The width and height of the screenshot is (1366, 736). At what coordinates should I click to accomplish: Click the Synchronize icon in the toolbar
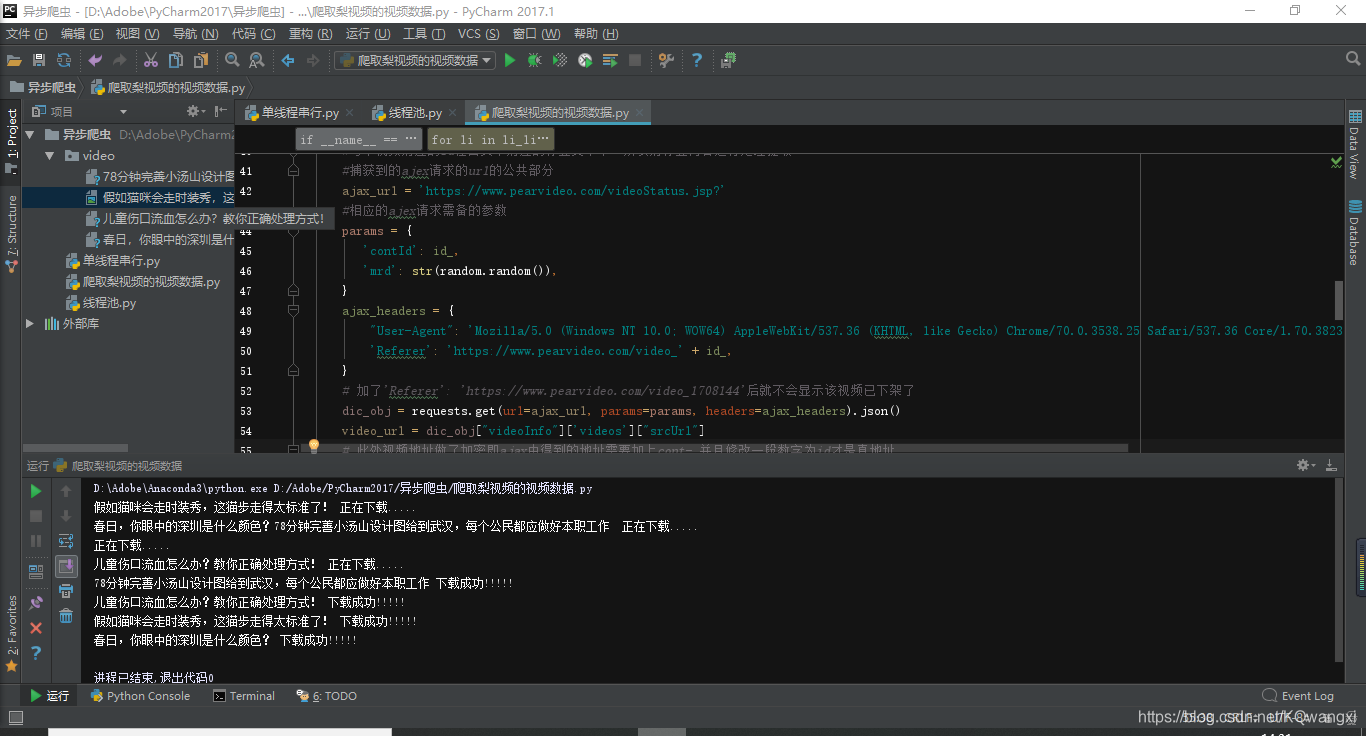pos(64,60)
